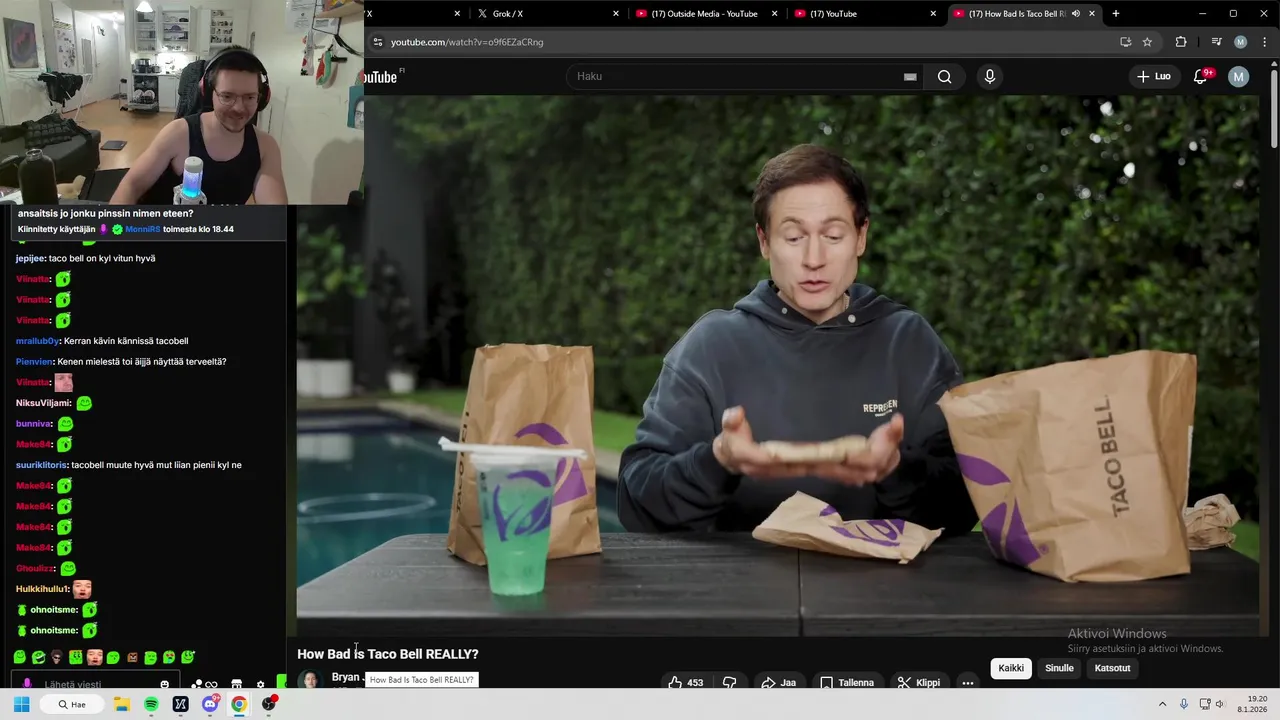
Task: Click jepijee username in chat
Action: click(x=29, y=258)
